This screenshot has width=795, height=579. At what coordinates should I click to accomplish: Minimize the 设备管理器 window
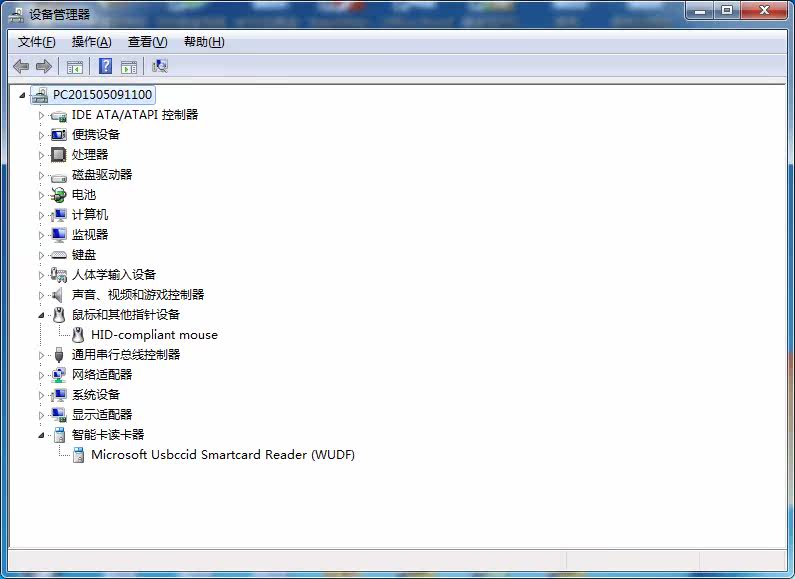[x=700, y=11]
